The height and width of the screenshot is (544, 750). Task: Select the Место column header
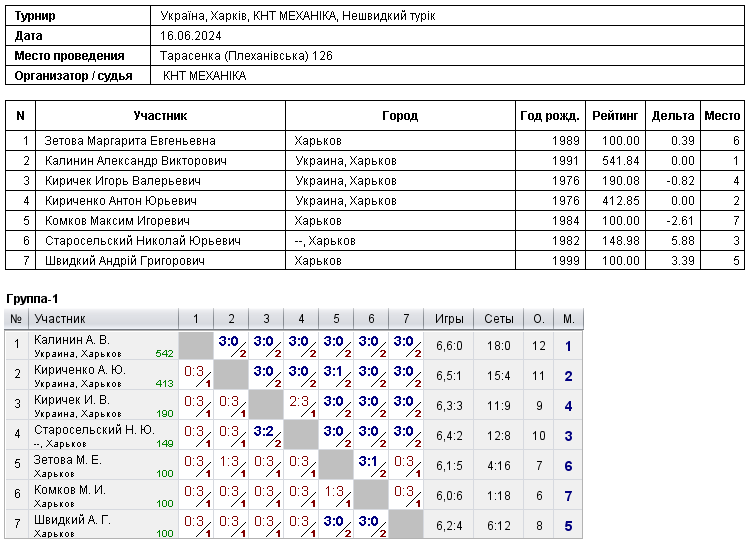tap(722, 116)
